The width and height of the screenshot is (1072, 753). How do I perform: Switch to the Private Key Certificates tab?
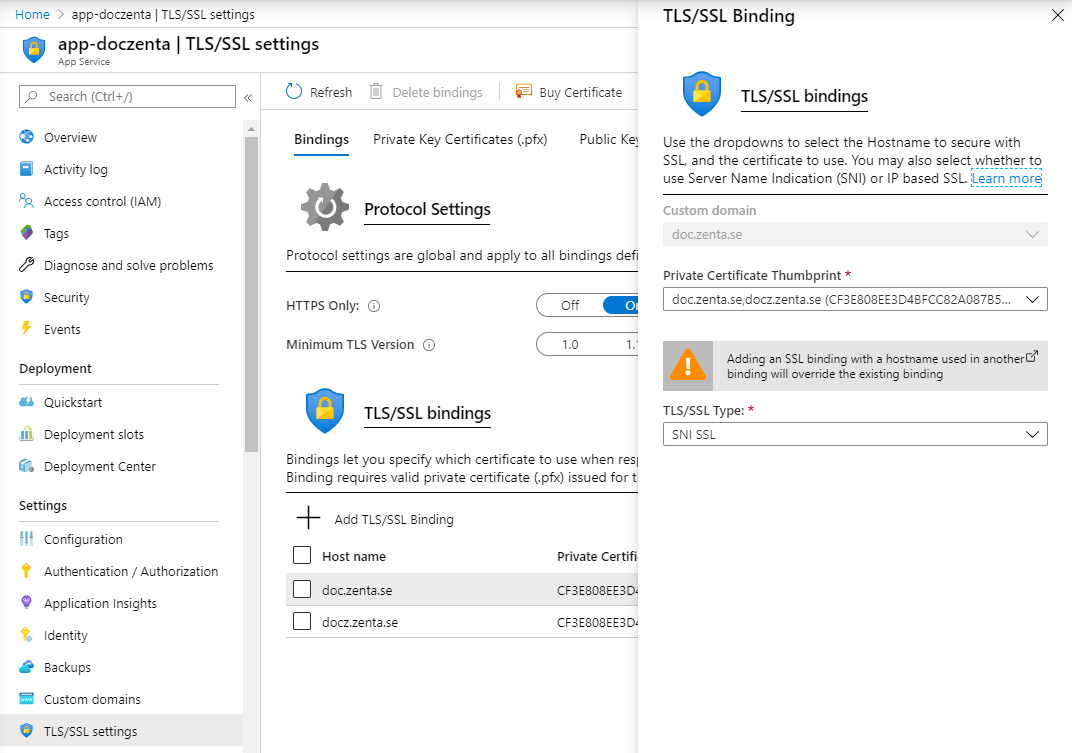(459, 139)
